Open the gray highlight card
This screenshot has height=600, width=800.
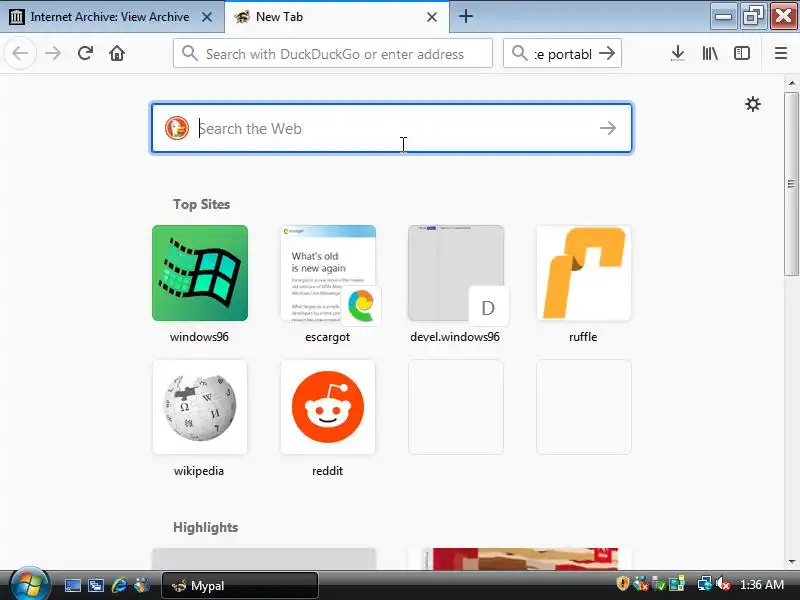click(264, 559)
